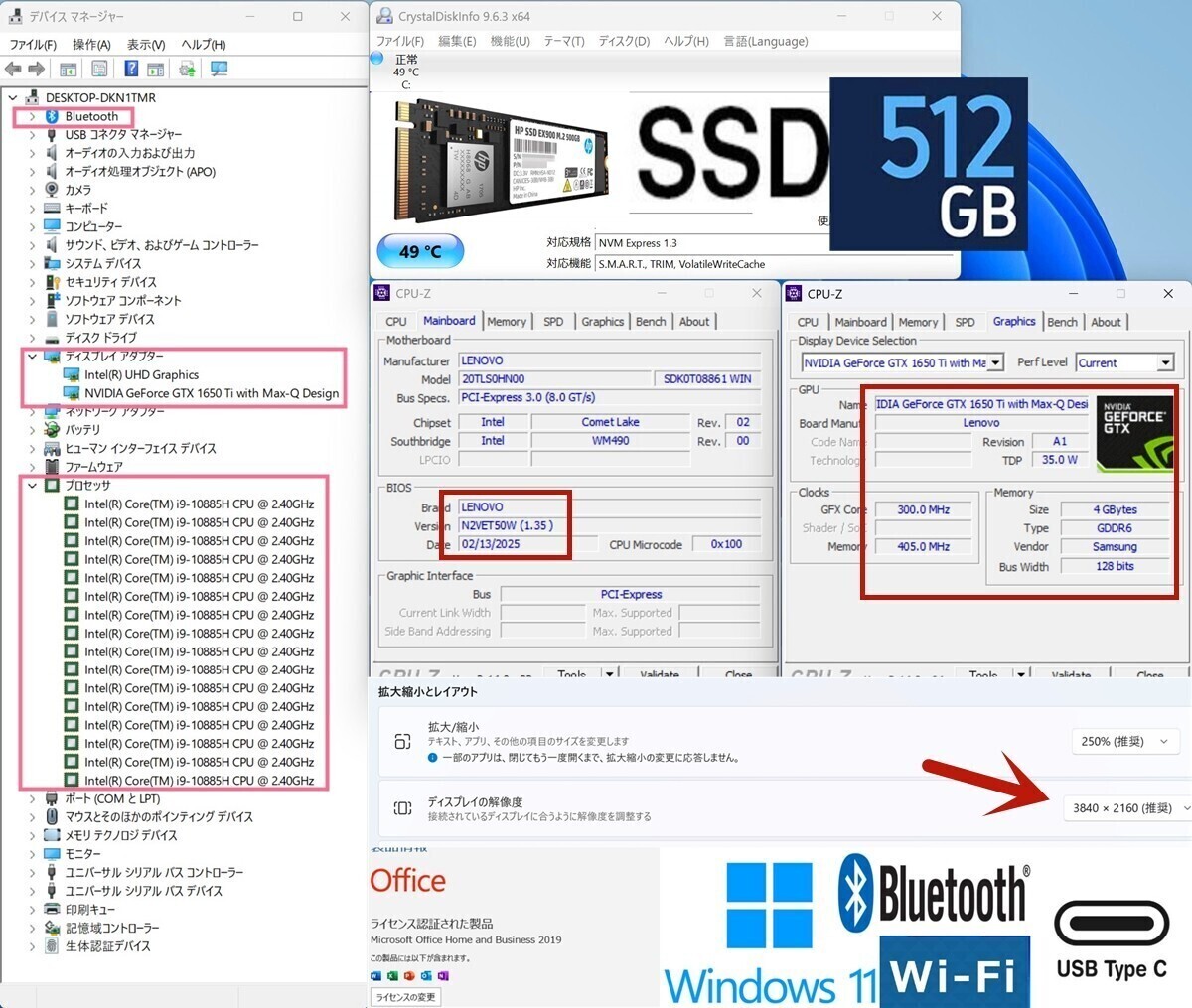
Task: Open the 表示(V) menu in Device Manager
Action: (146, 45)
